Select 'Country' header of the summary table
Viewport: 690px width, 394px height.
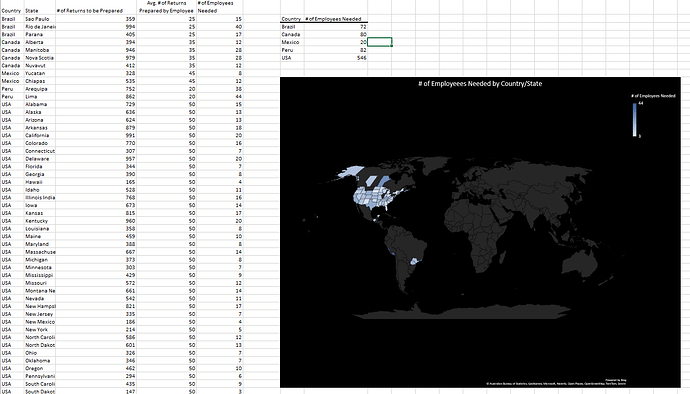coord(291,19)
